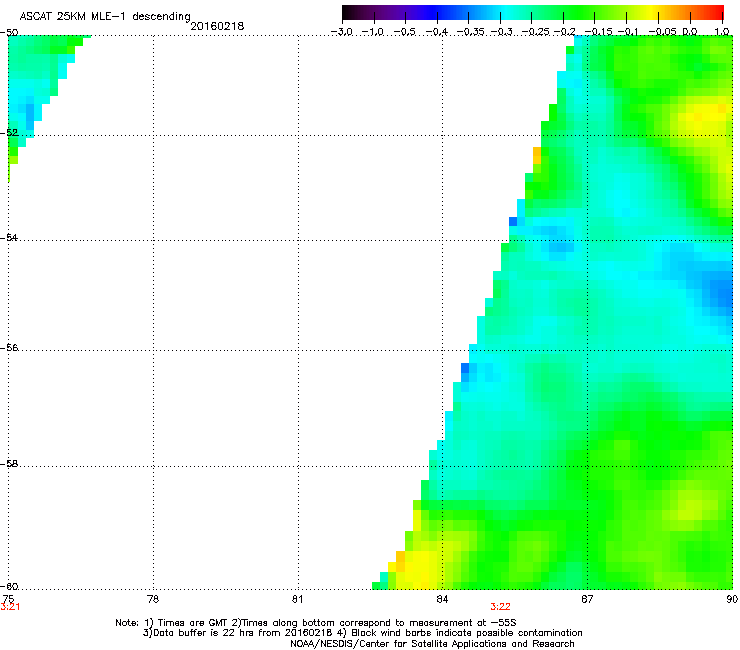740x650 pixels.
Task: Click the NOAA/NESDIS credit line
Action: [x=432, y=644]
